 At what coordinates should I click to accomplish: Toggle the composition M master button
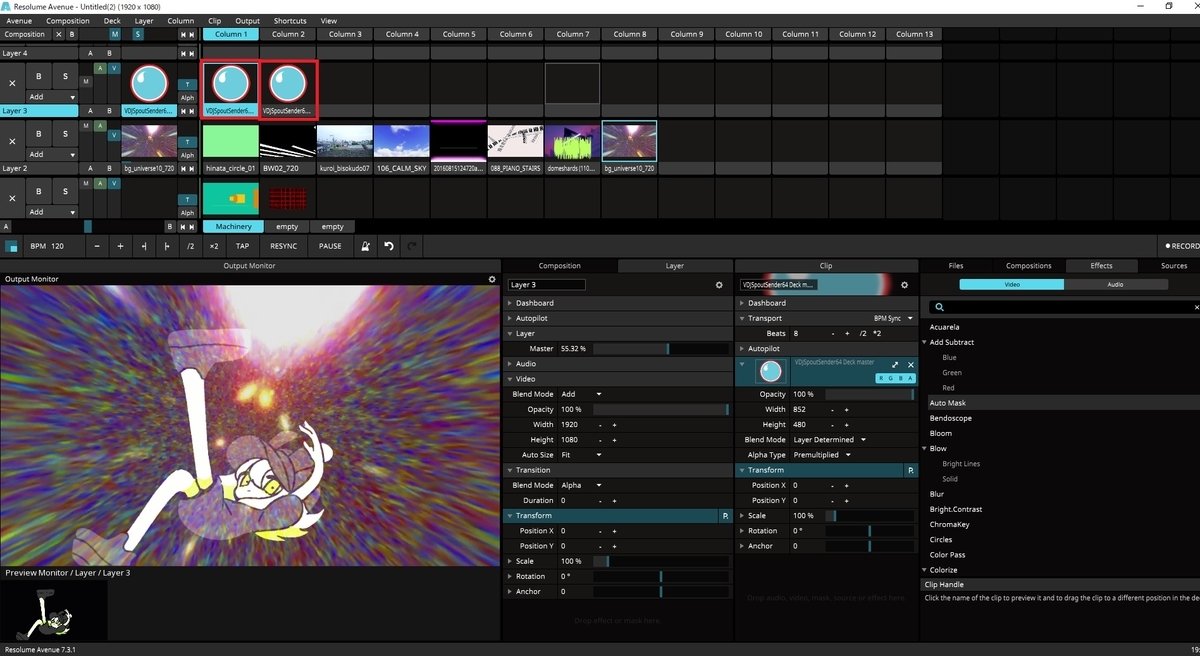coord(115,34)
